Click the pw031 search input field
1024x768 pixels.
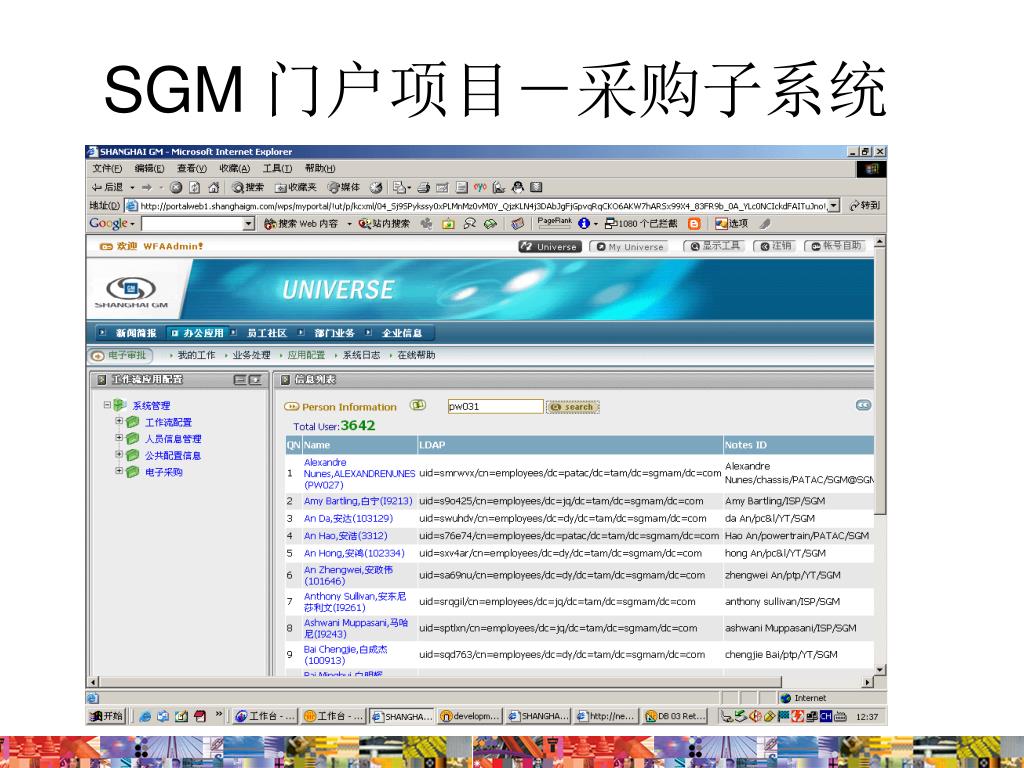495,406
